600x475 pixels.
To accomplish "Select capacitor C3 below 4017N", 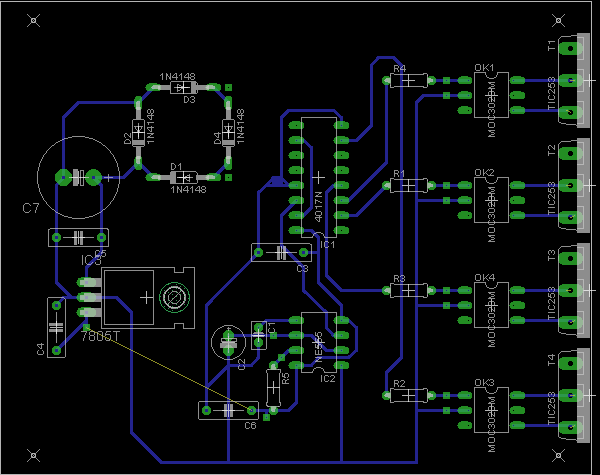I will tap(281, 253).
